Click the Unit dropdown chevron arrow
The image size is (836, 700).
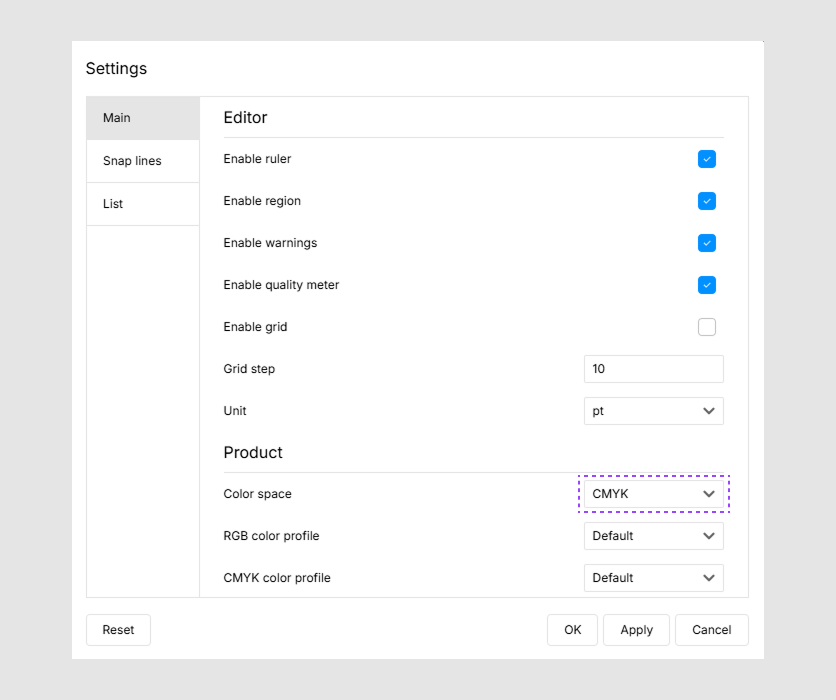point(709,411)
